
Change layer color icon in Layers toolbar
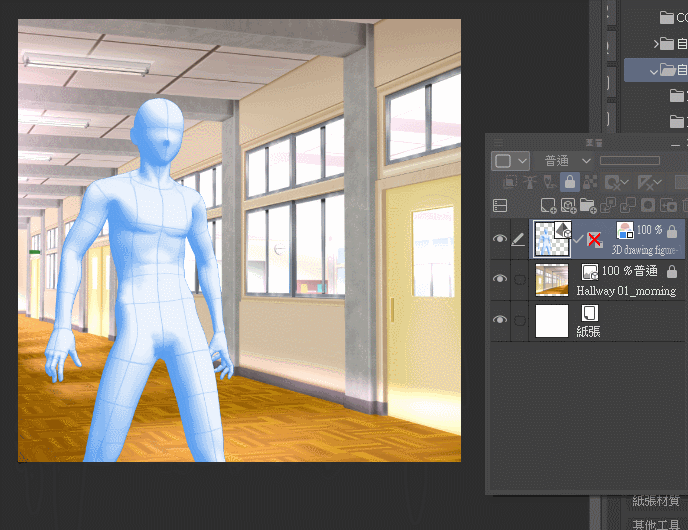(x=681, y=182)
